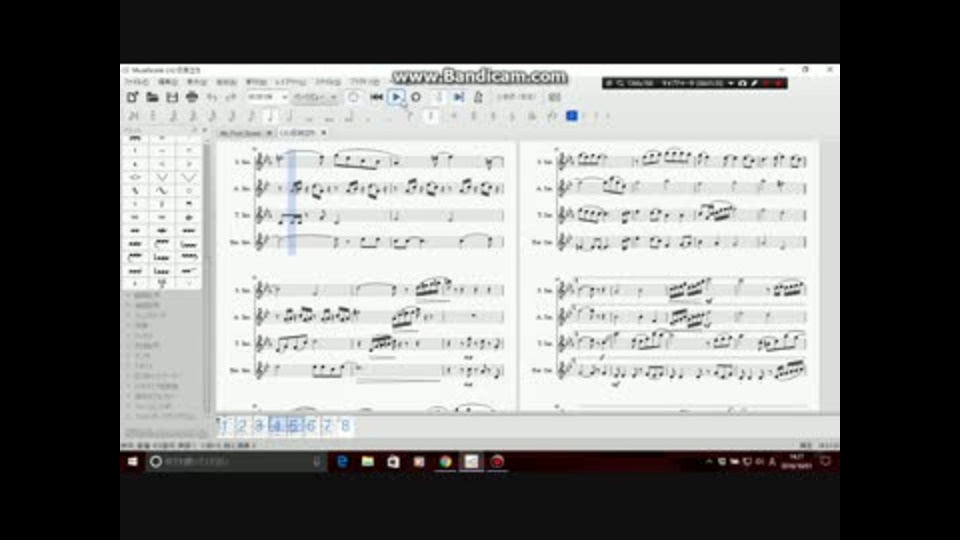Toggle loop playback
The image size is (960, 540).
tap(416, 97)
